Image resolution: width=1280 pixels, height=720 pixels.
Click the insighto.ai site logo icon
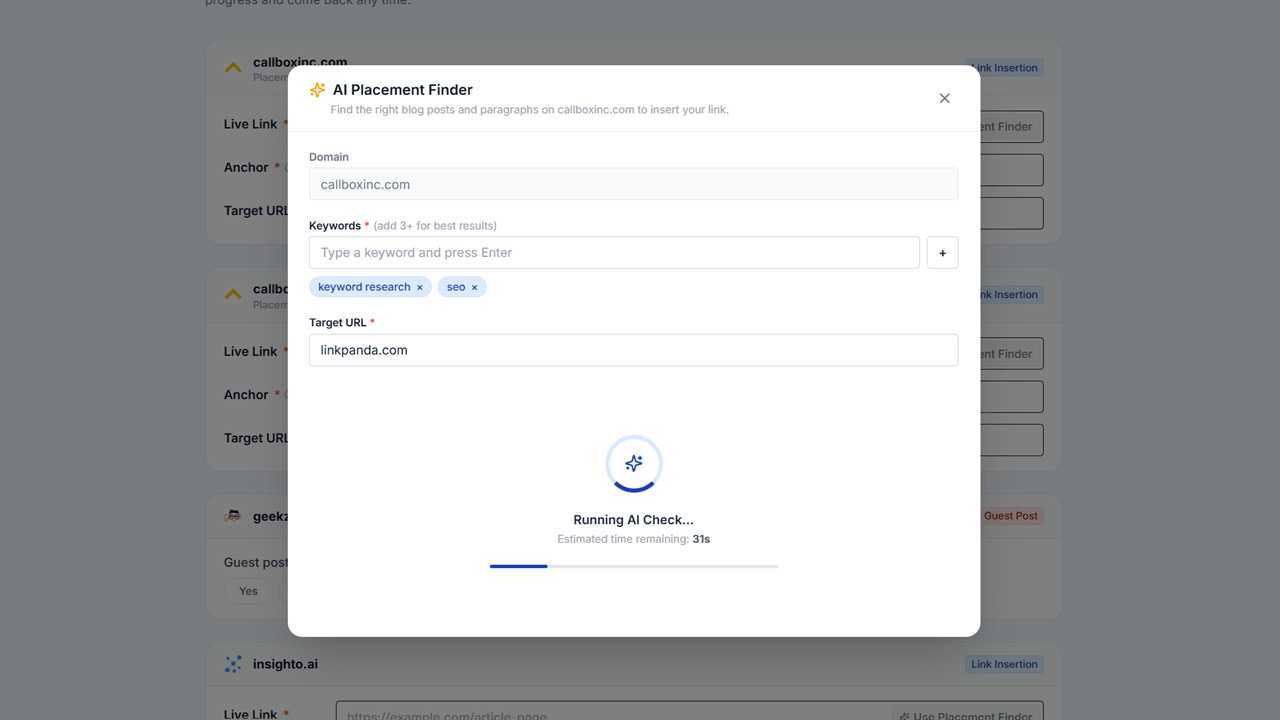pyautogui.click(x=233, y=664)
